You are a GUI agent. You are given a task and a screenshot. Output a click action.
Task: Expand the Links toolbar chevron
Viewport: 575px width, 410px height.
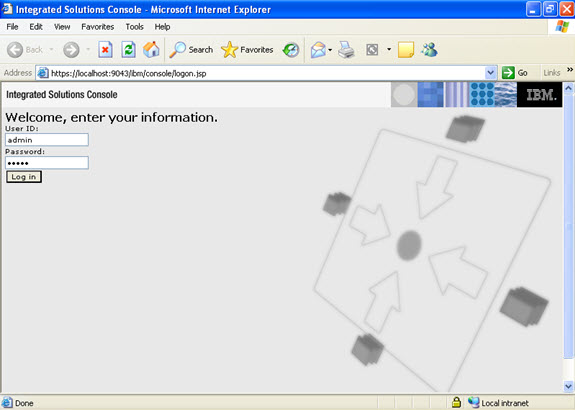569,70
